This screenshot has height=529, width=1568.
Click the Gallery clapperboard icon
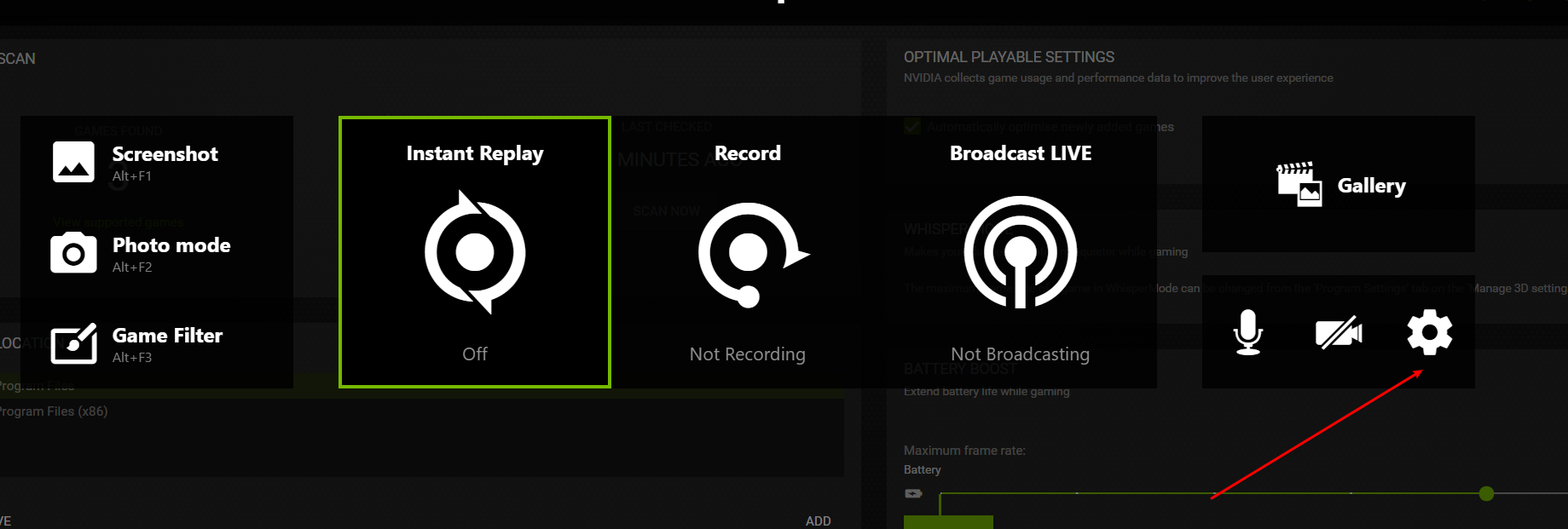click(1299, 184)
